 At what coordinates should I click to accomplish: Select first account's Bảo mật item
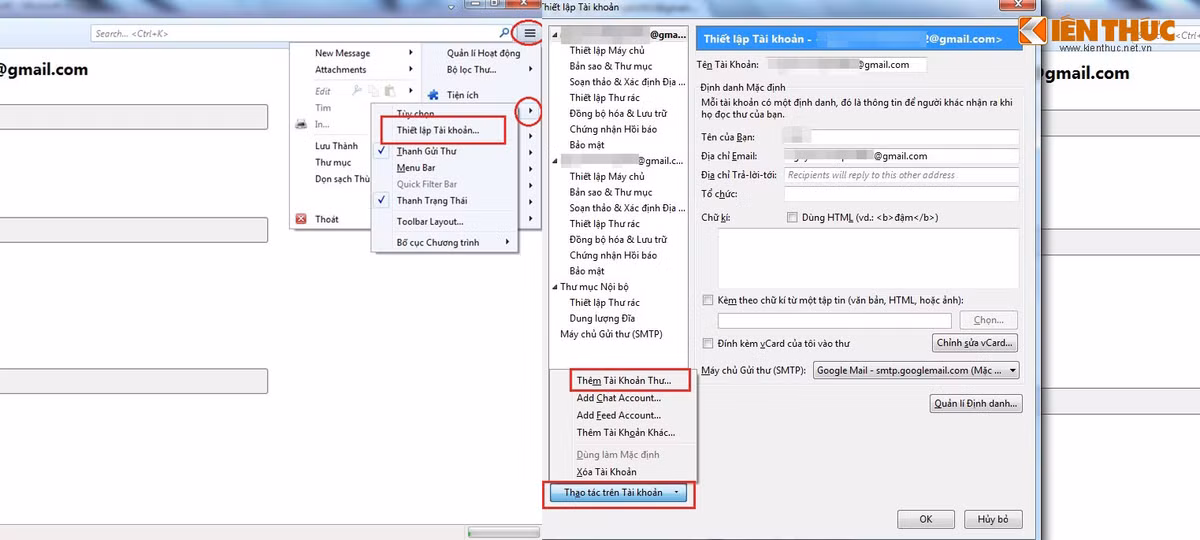tap(587, 145)
